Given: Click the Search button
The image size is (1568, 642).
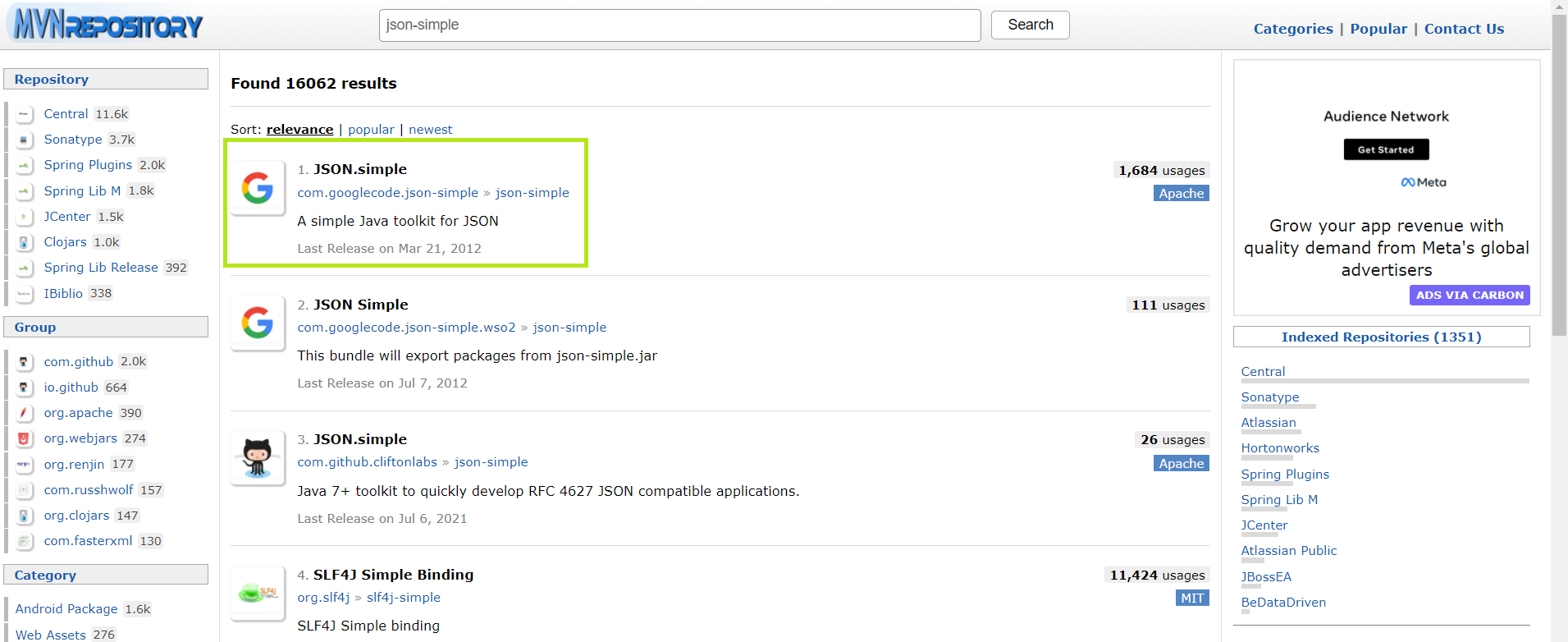Looking at the screenshot, I should (1031, 25).
